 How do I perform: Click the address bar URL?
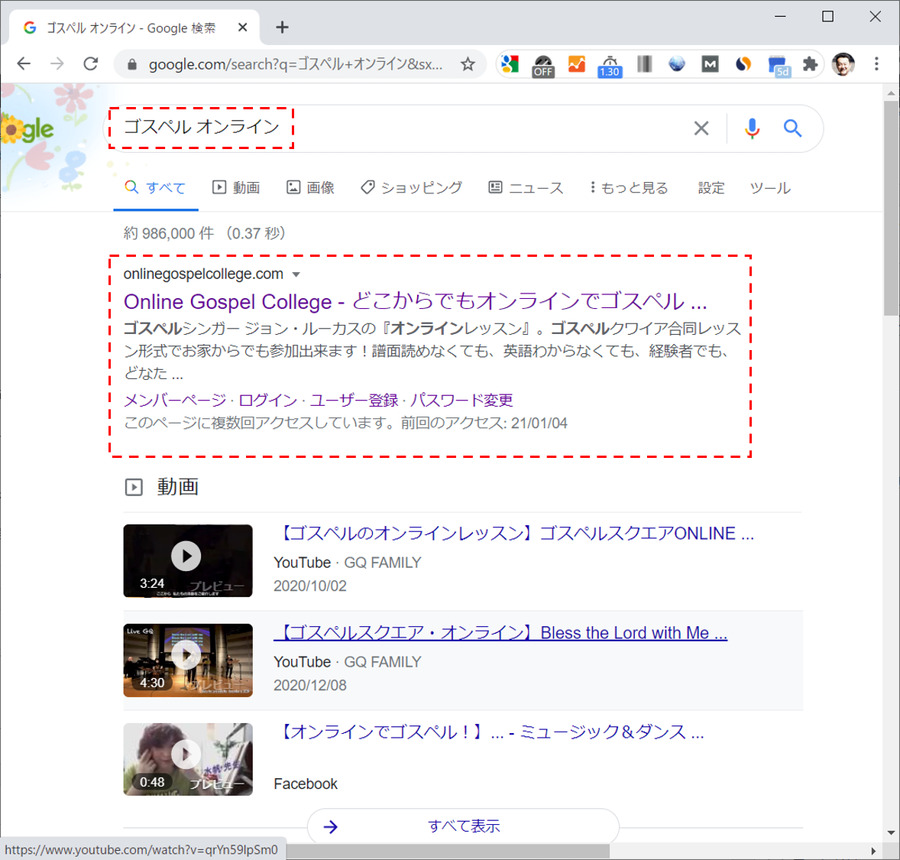(295, 64)
